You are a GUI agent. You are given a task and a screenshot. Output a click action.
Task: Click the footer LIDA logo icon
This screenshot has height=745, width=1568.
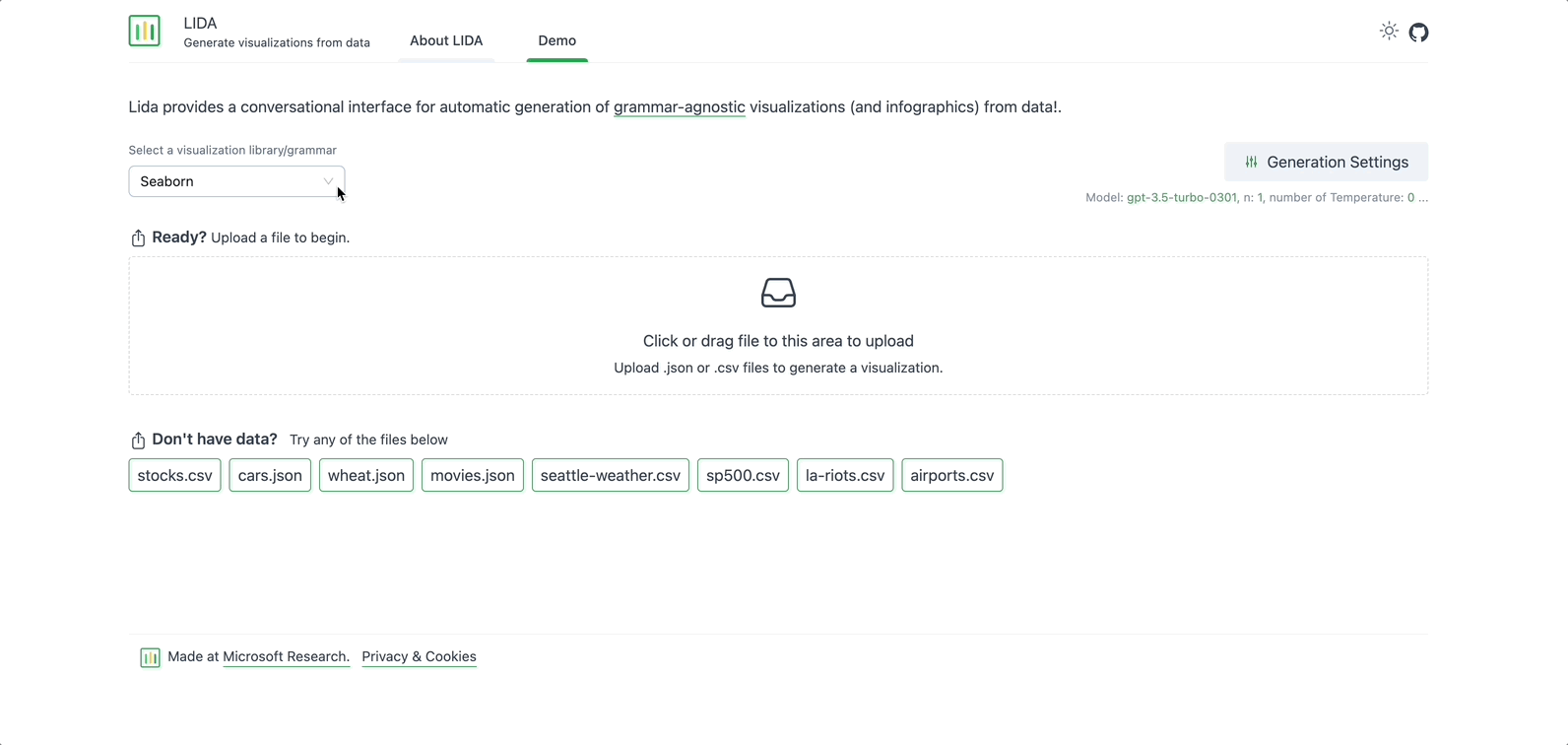(x=150, y=657)
